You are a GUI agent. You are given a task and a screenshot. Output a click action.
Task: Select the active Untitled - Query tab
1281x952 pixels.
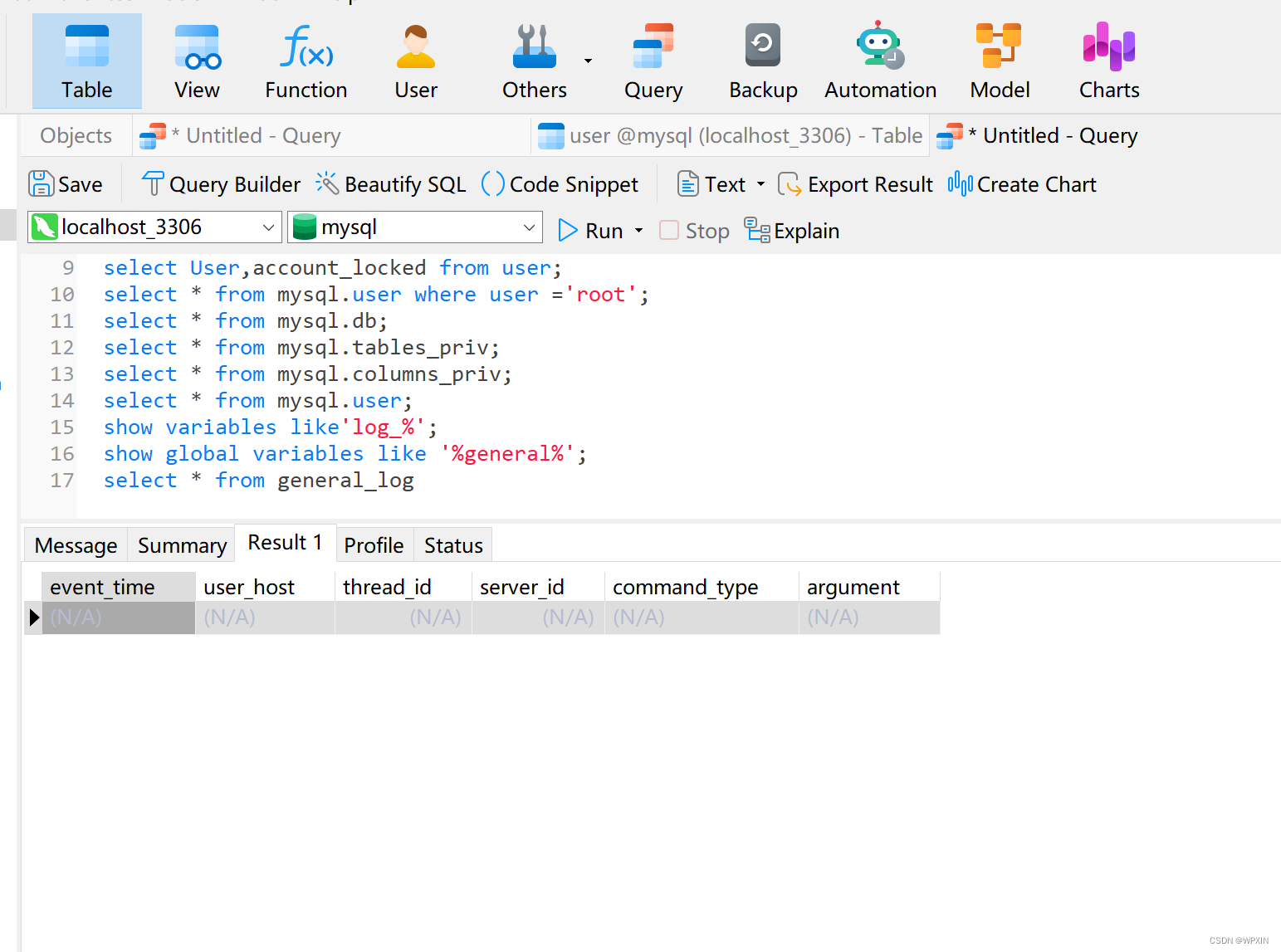[1038, 135]
